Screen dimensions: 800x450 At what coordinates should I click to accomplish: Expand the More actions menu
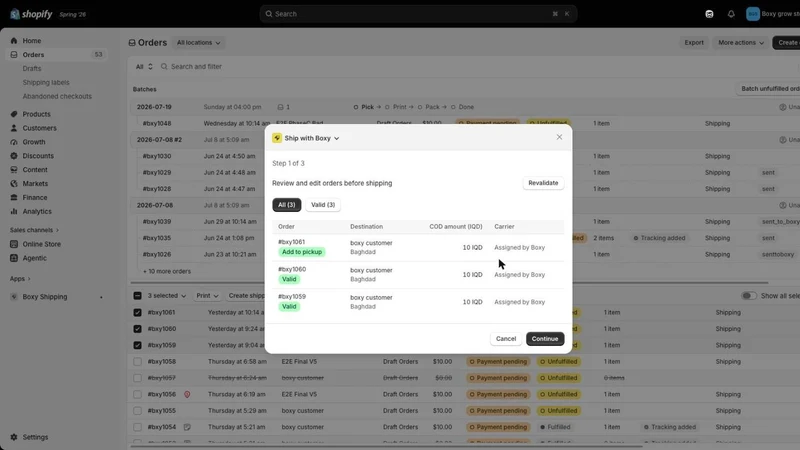point(741,42)
